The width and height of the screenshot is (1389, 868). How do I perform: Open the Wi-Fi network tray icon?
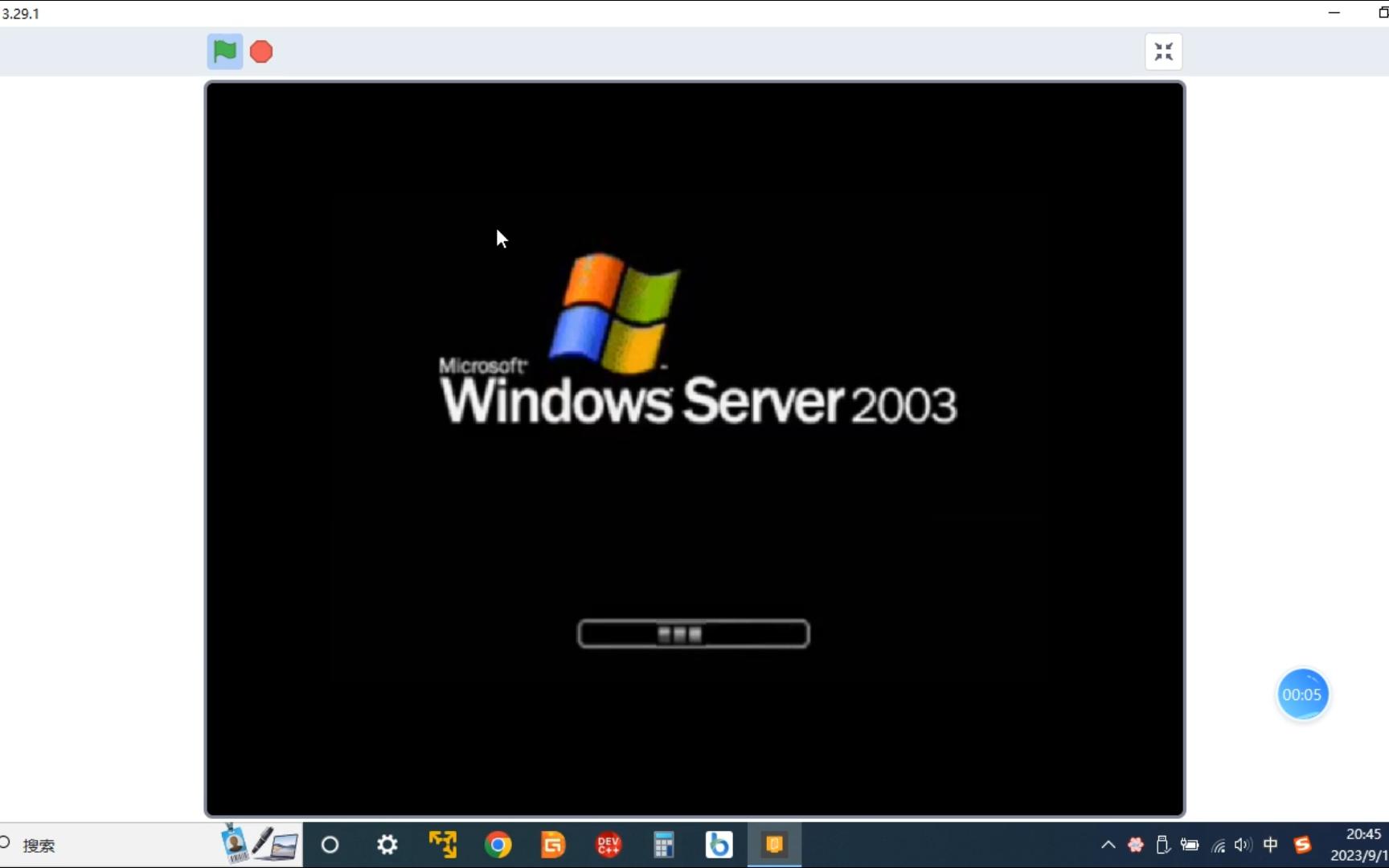pos(1219,845)
